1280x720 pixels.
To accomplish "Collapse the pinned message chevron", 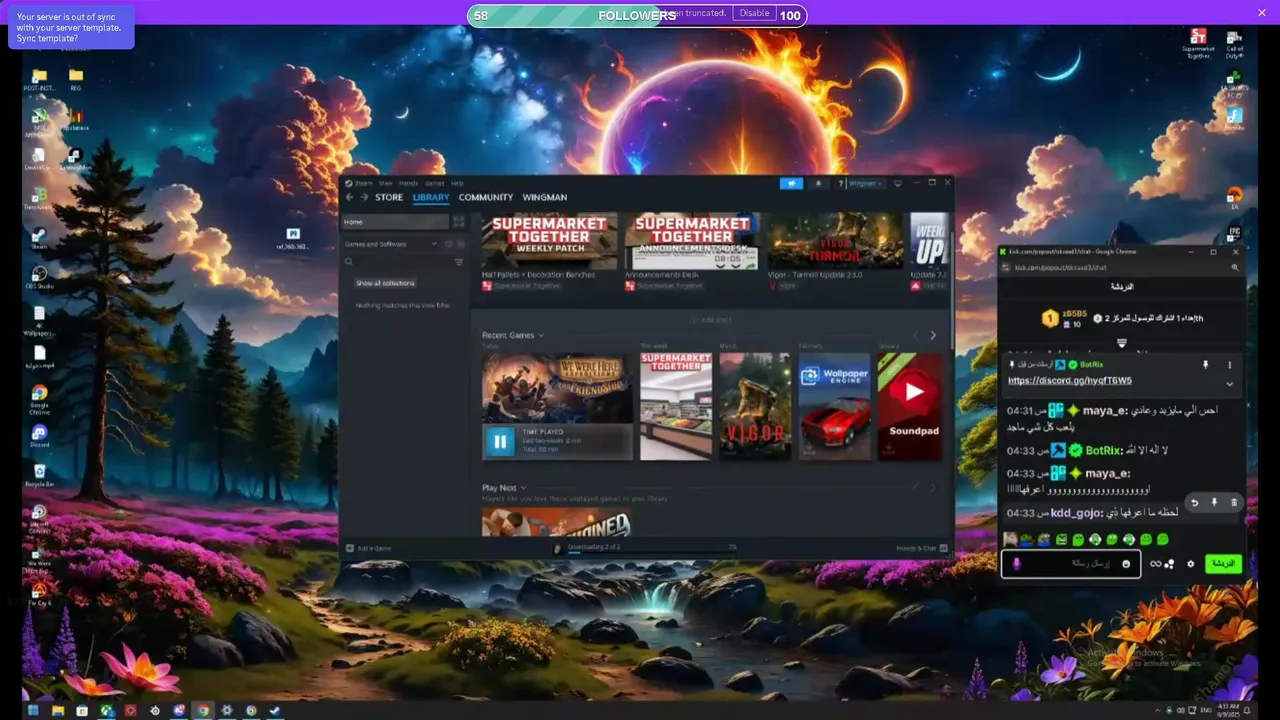I will pyautogui.click(x=1230, y=384).
